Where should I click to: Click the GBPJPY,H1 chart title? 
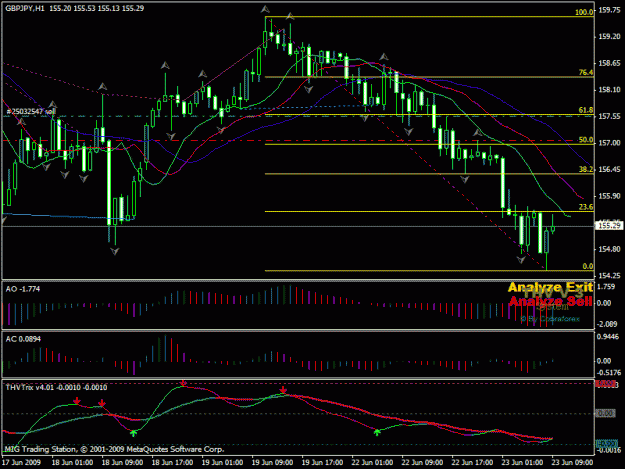(x=25, y=8)
